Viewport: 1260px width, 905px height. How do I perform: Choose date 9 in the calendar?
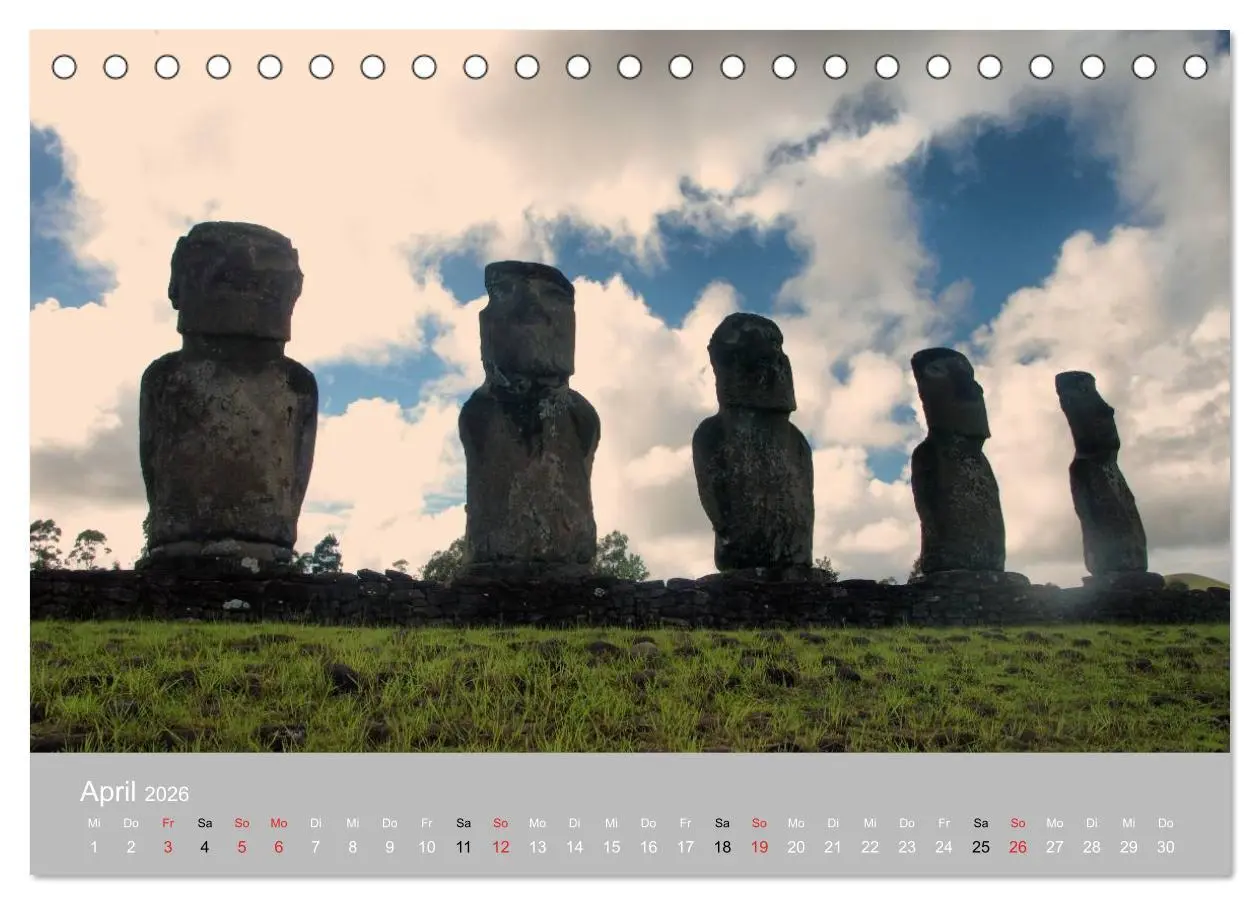[x=390, y=847]
